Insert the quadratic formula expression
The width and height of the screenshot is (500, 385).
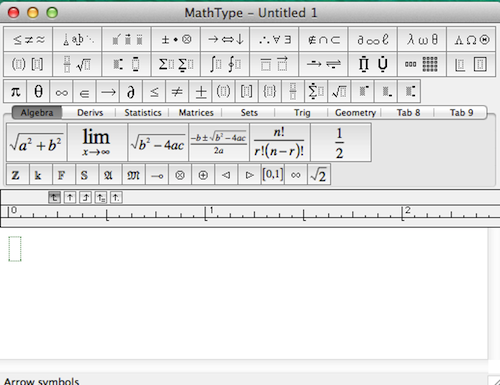[x=219, y=143]
